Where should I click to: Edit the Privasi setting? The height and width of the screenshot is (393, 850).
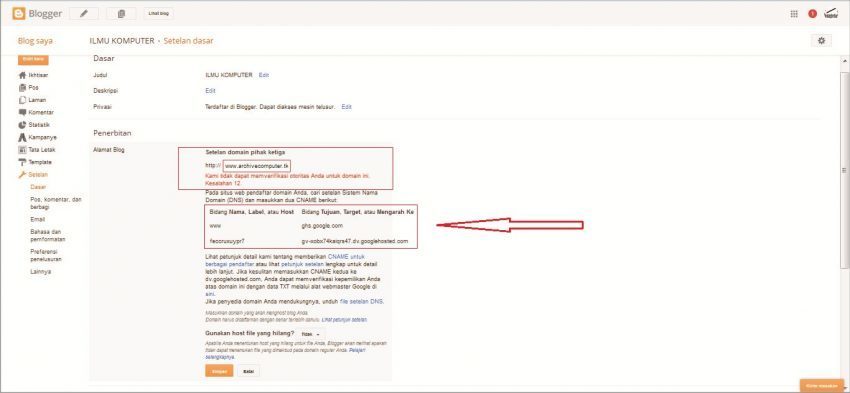pos(346,107)
